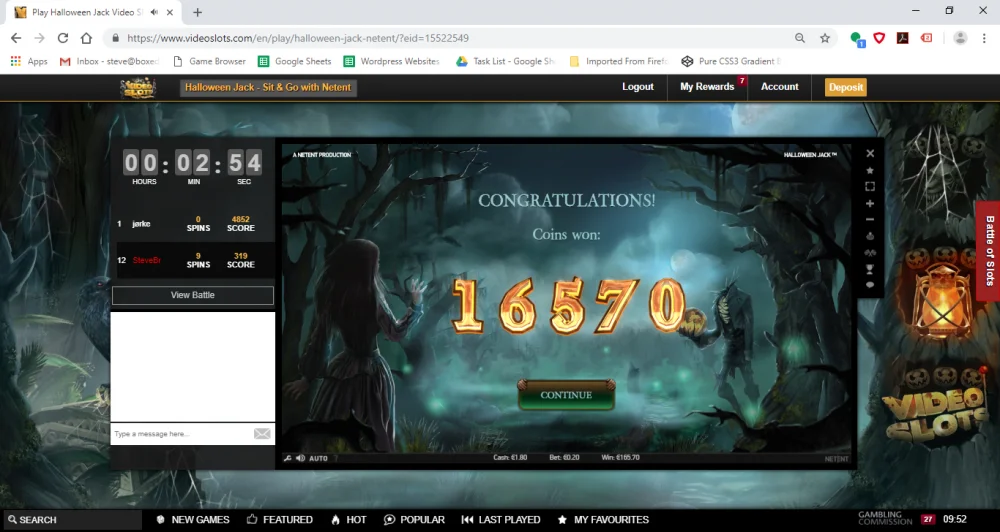Open the Imported From Firefox bookmarks folder

618,61
